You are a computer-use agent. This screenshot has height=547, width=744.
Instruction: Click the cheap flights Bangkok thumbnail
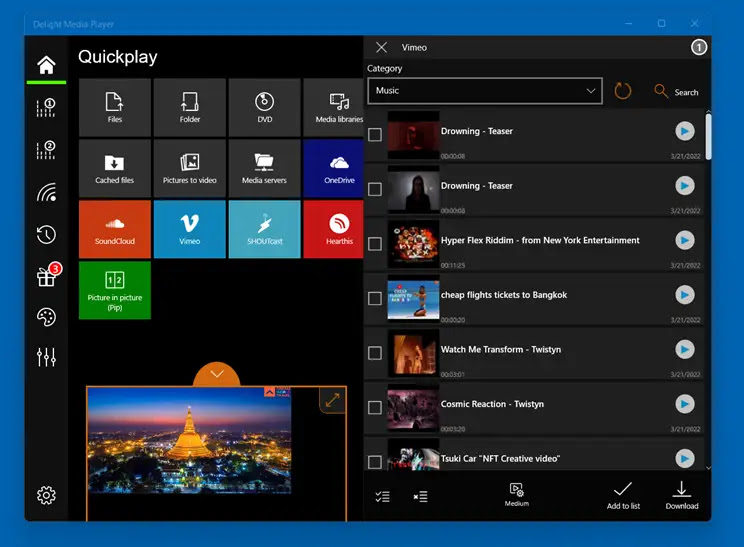(x=413, y=299)
